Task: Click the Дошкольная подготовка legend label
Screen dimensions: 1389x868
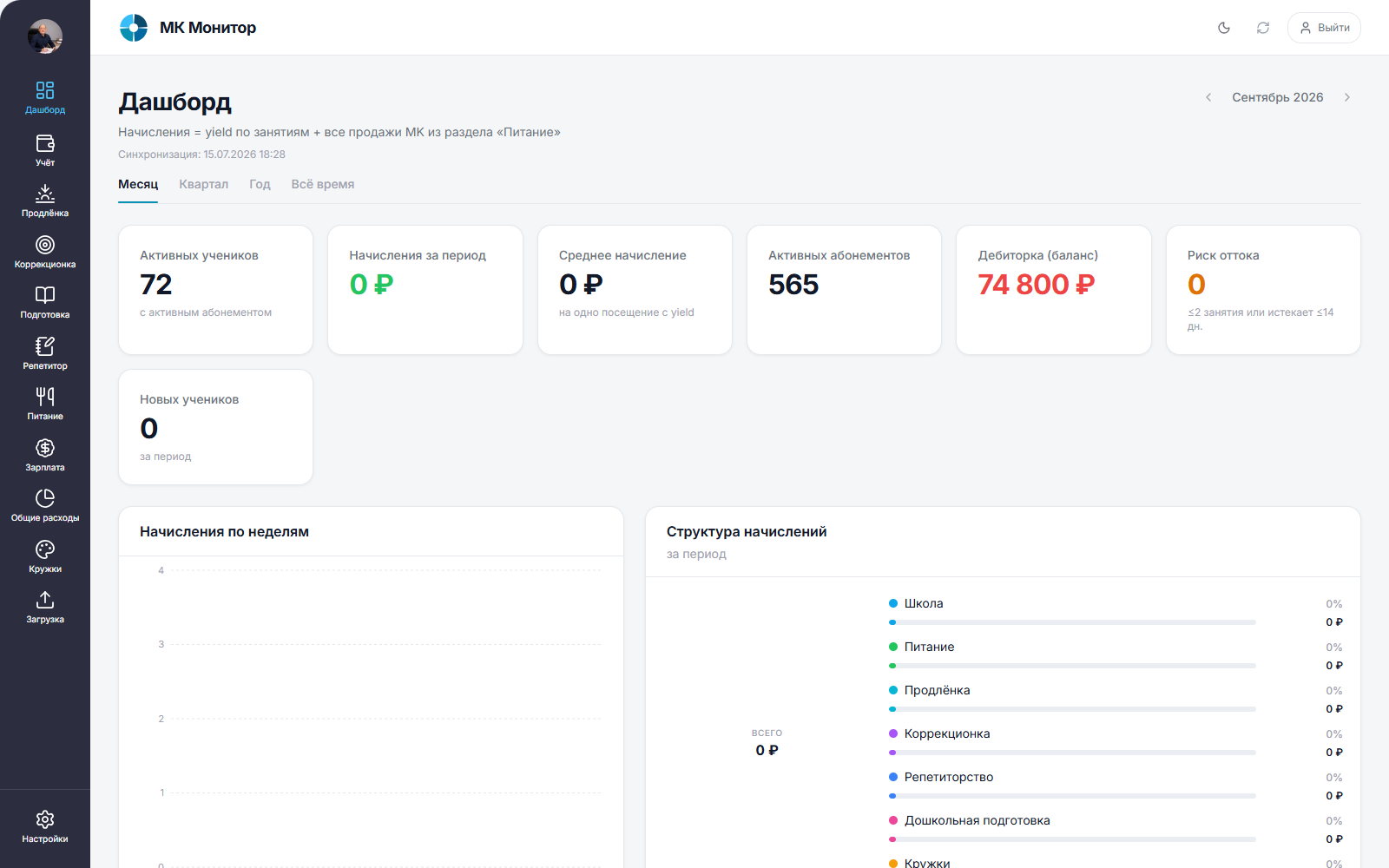Action: 978,820
